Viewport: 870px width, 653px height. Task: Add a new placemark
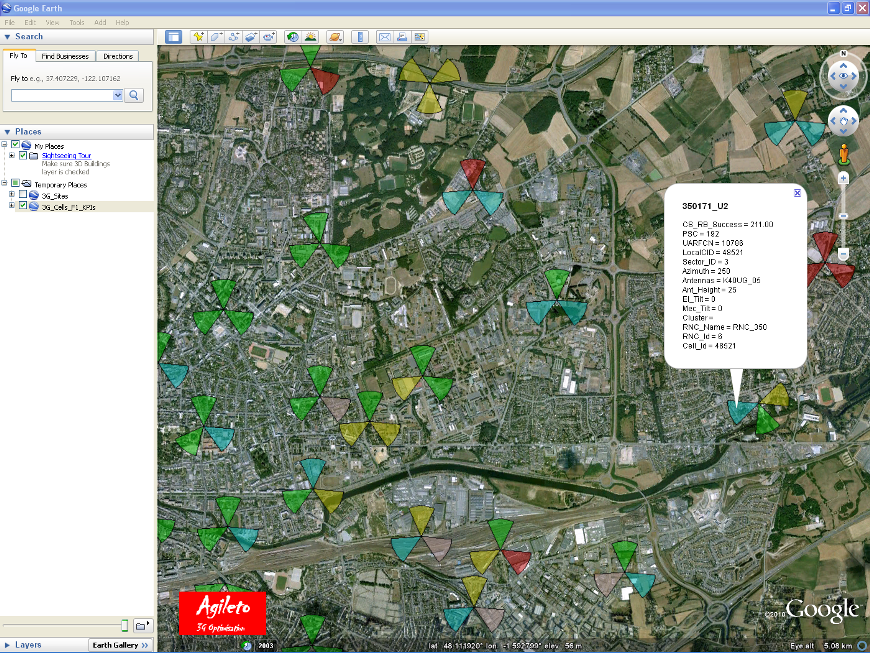tap(198, 37)
